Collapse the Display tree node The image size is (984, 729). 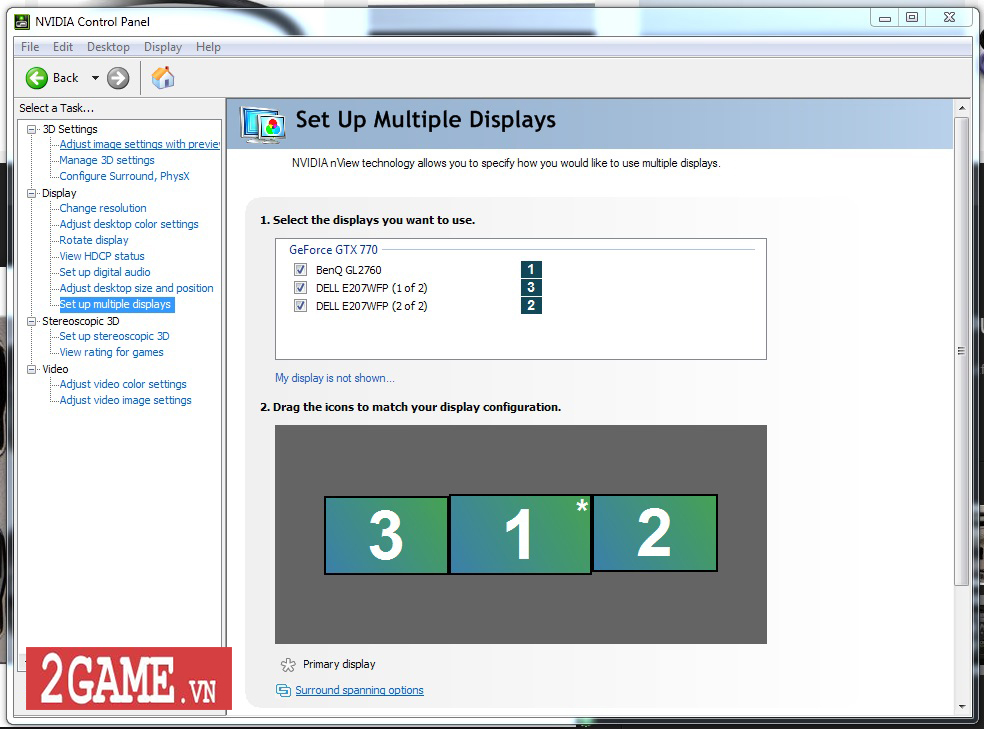(31, 193)
